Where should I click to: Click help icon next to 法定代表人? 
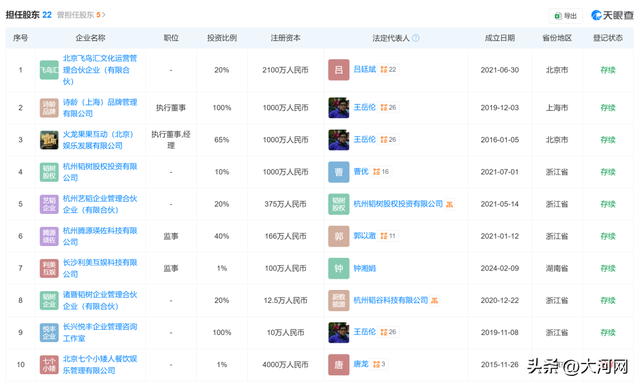[416, 38]
